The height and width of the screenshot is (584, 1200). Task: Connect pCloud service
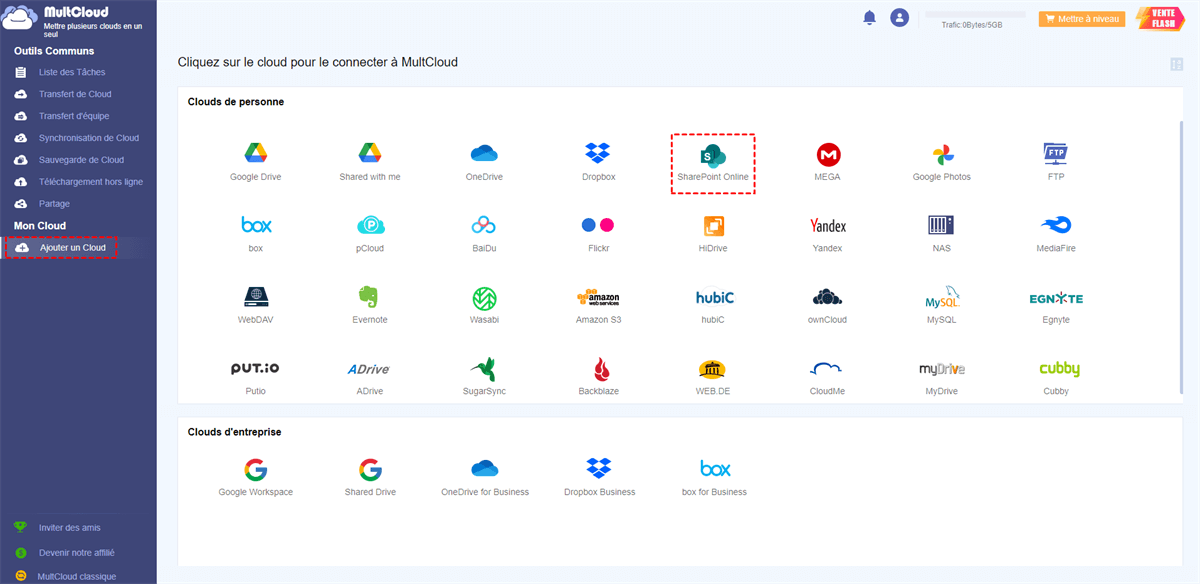[x=370, y=235]
